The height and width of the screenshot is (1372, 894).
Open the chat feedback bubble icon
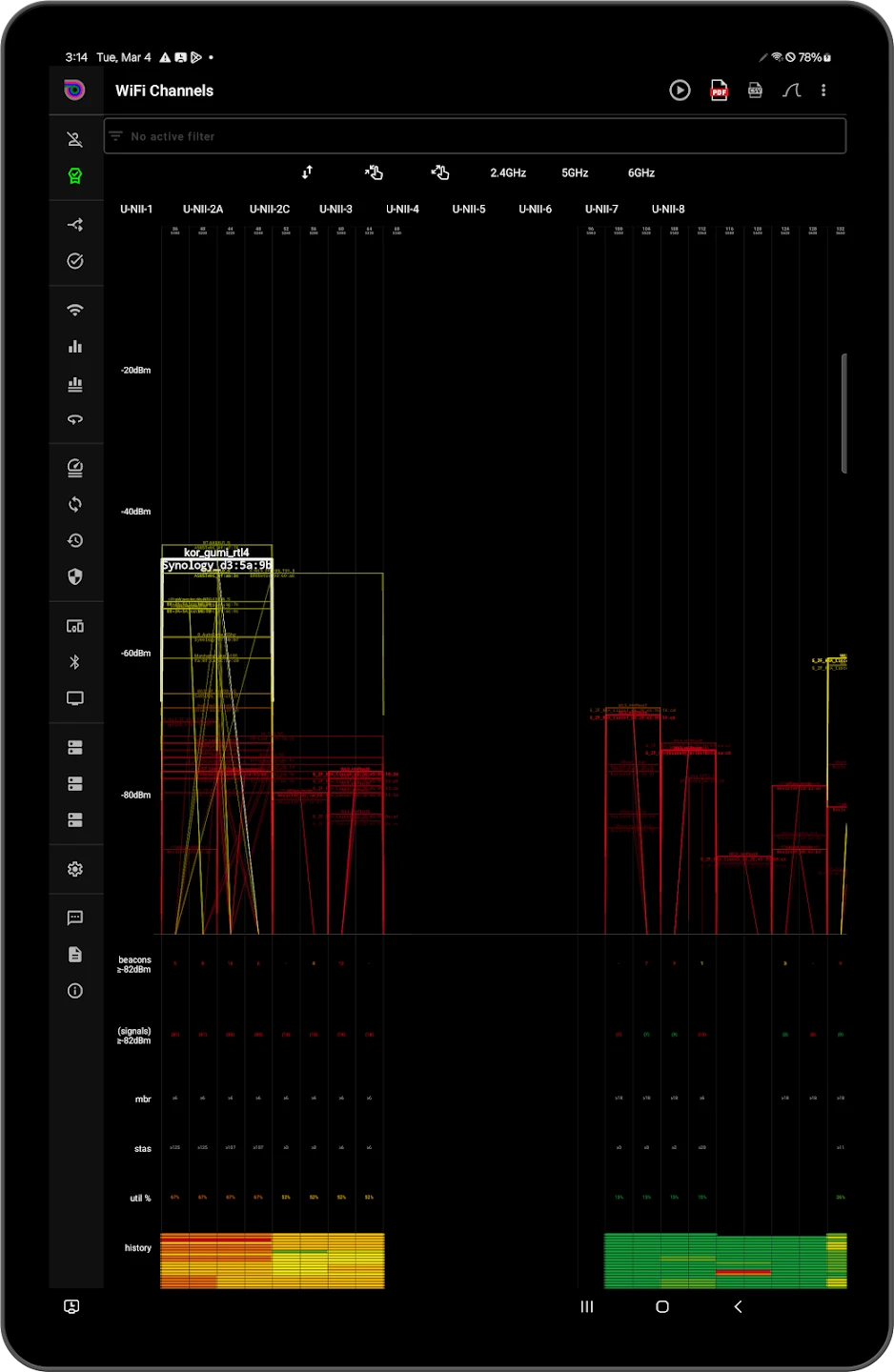pyautogui.click(x=75, y=918)
